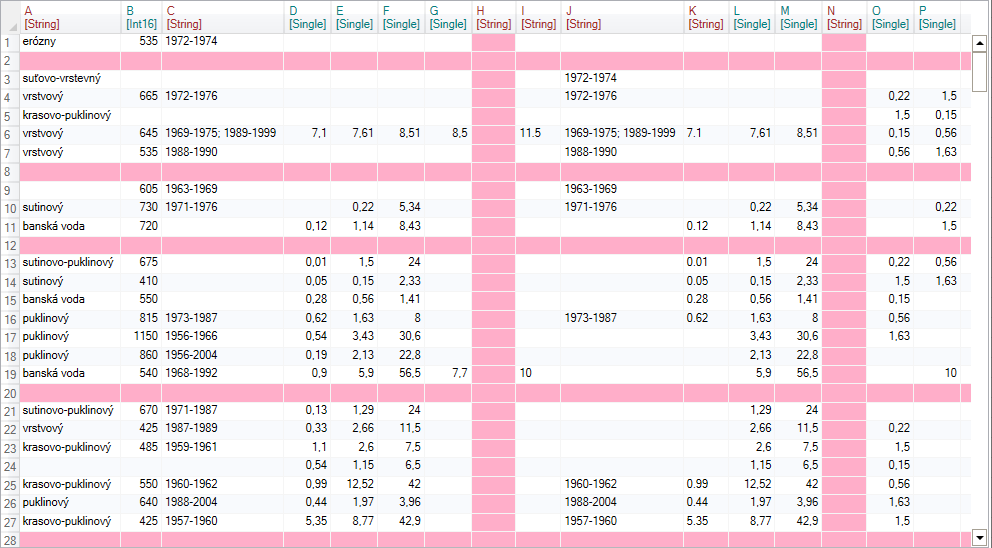
Task: Select column D [Single] header
Action: (x=307, y=17)
